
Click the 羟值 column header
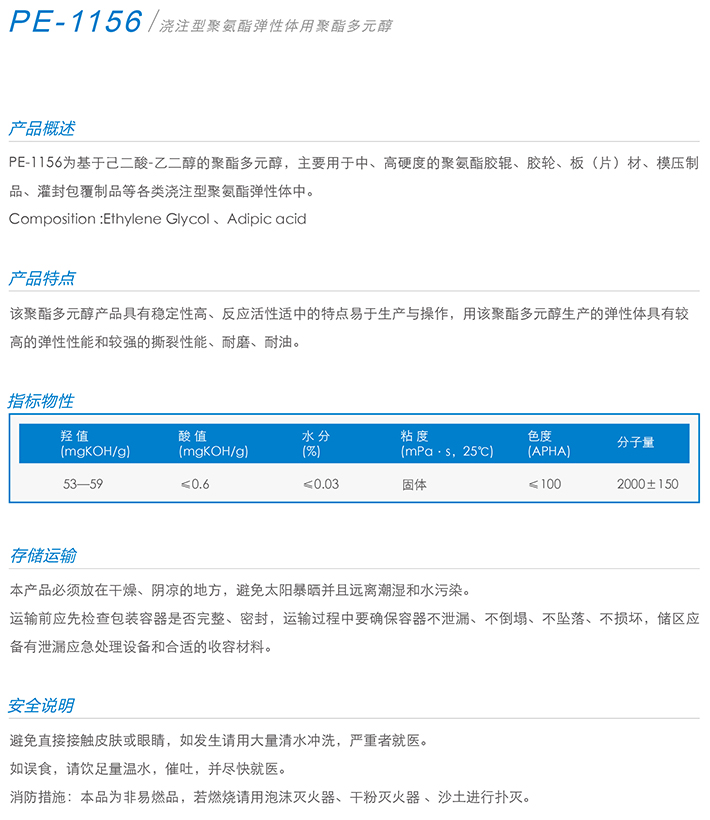[x=95, y=443]
